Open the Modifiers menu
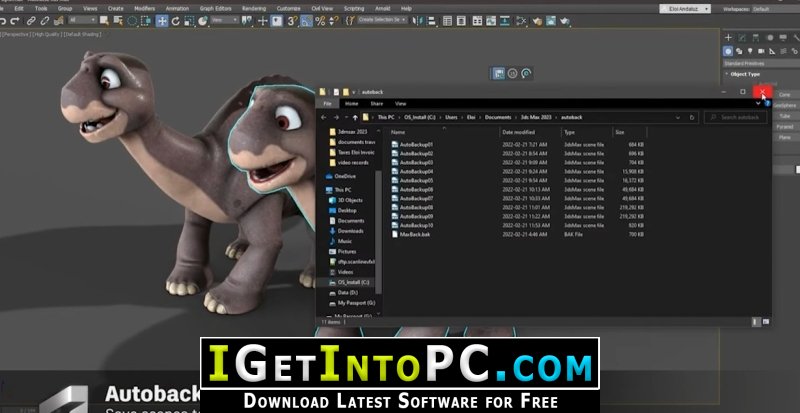 pyautogui.click(x=144, y=9)
